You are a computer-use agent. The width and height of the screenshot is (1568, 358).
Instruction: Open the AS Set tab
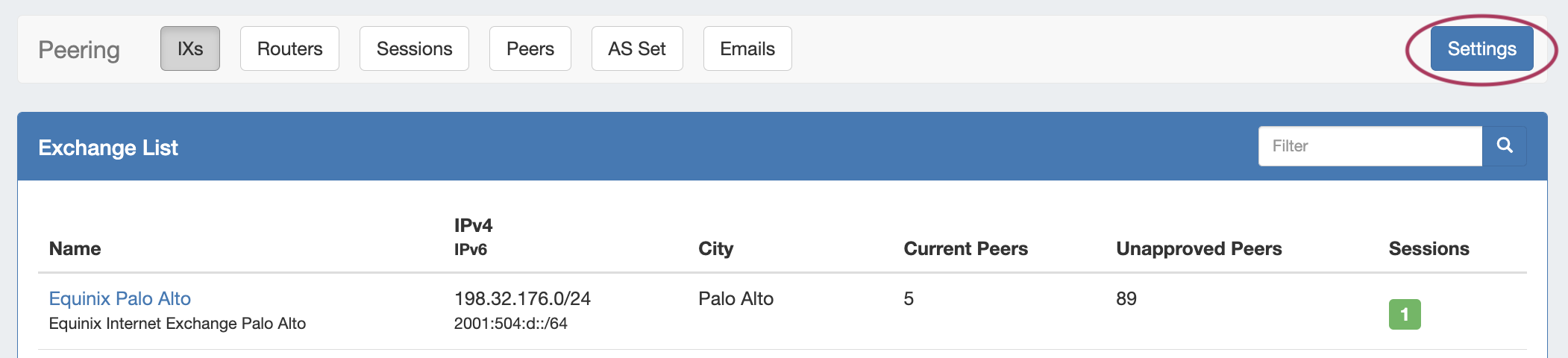pos(636,49)
